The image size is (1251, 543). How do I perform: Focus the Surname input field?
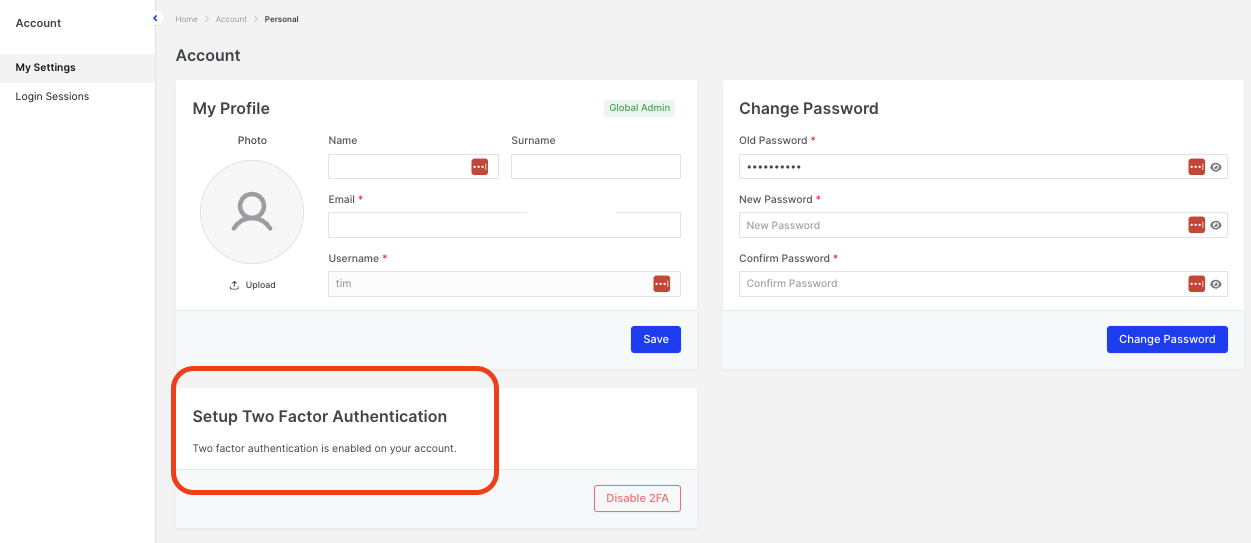[x=595, y=167]
